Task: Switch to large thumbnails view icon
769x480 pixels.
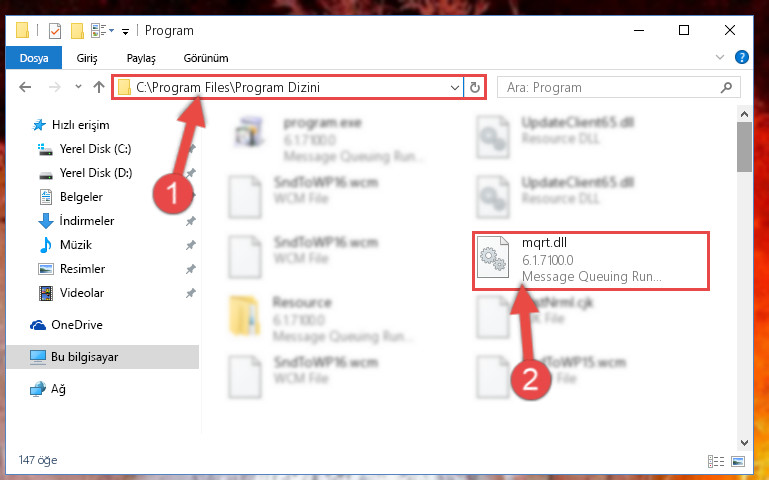Action: tap(738, 461)
